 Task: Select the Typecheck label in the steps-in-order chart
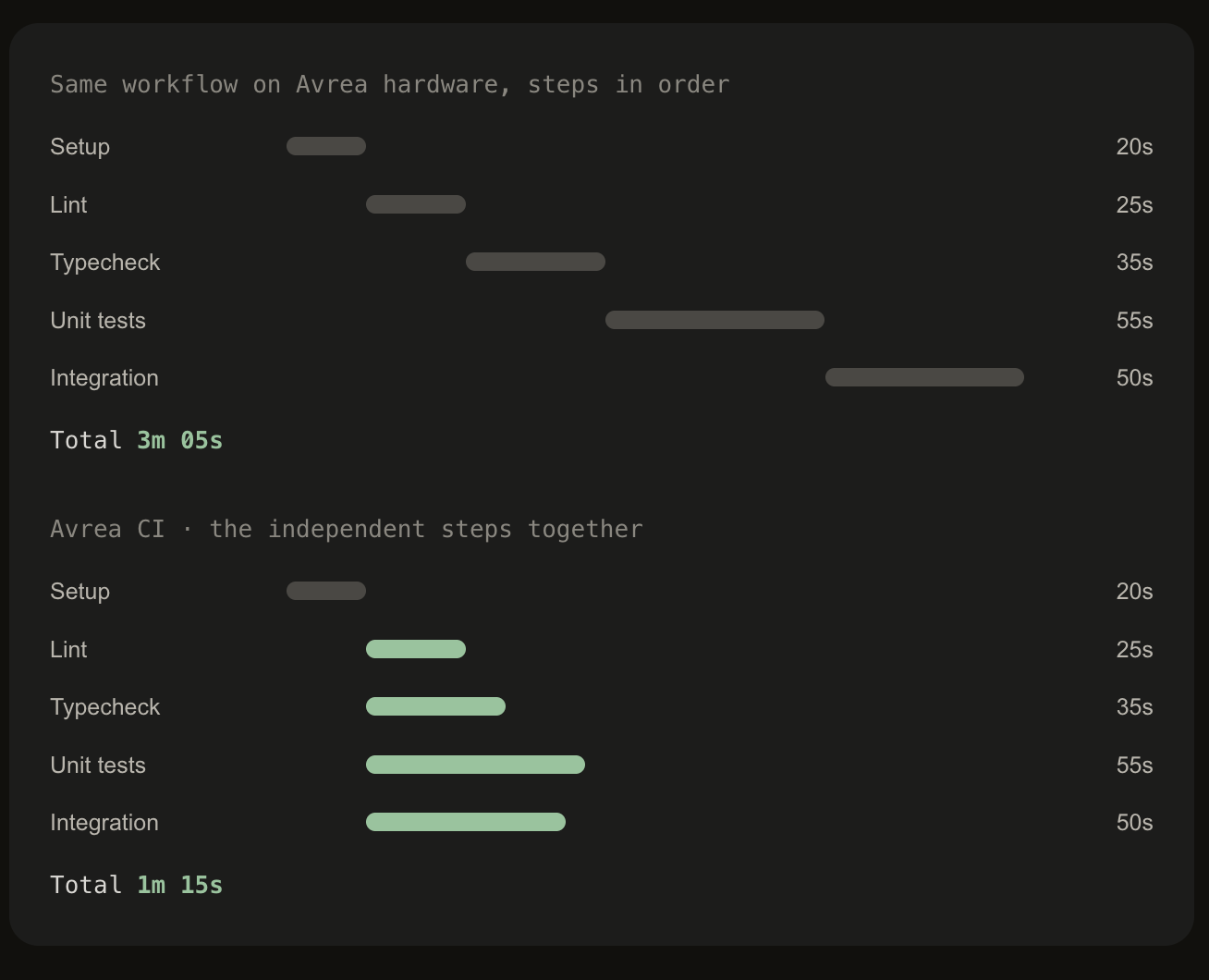coord(105,263)
